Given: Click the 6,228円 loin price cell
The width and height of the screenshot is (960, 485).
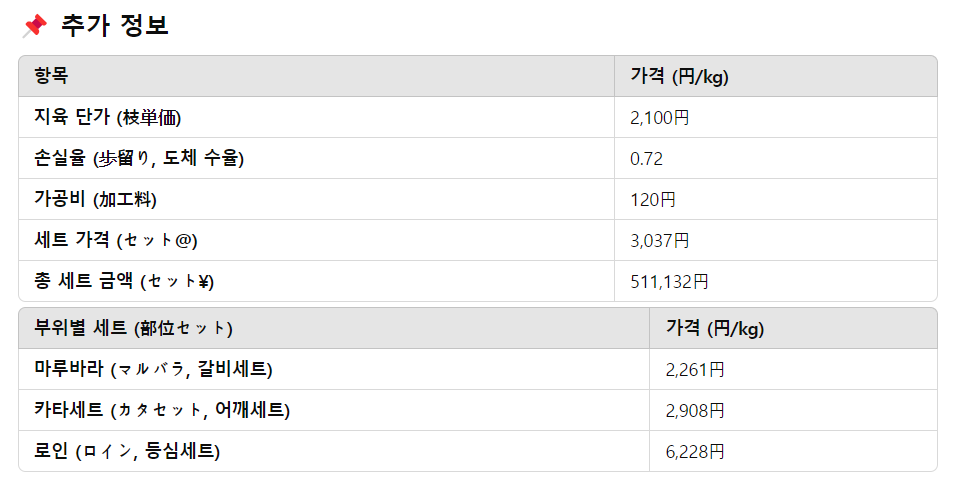Looking at the screenshot, I should point(694,451).
